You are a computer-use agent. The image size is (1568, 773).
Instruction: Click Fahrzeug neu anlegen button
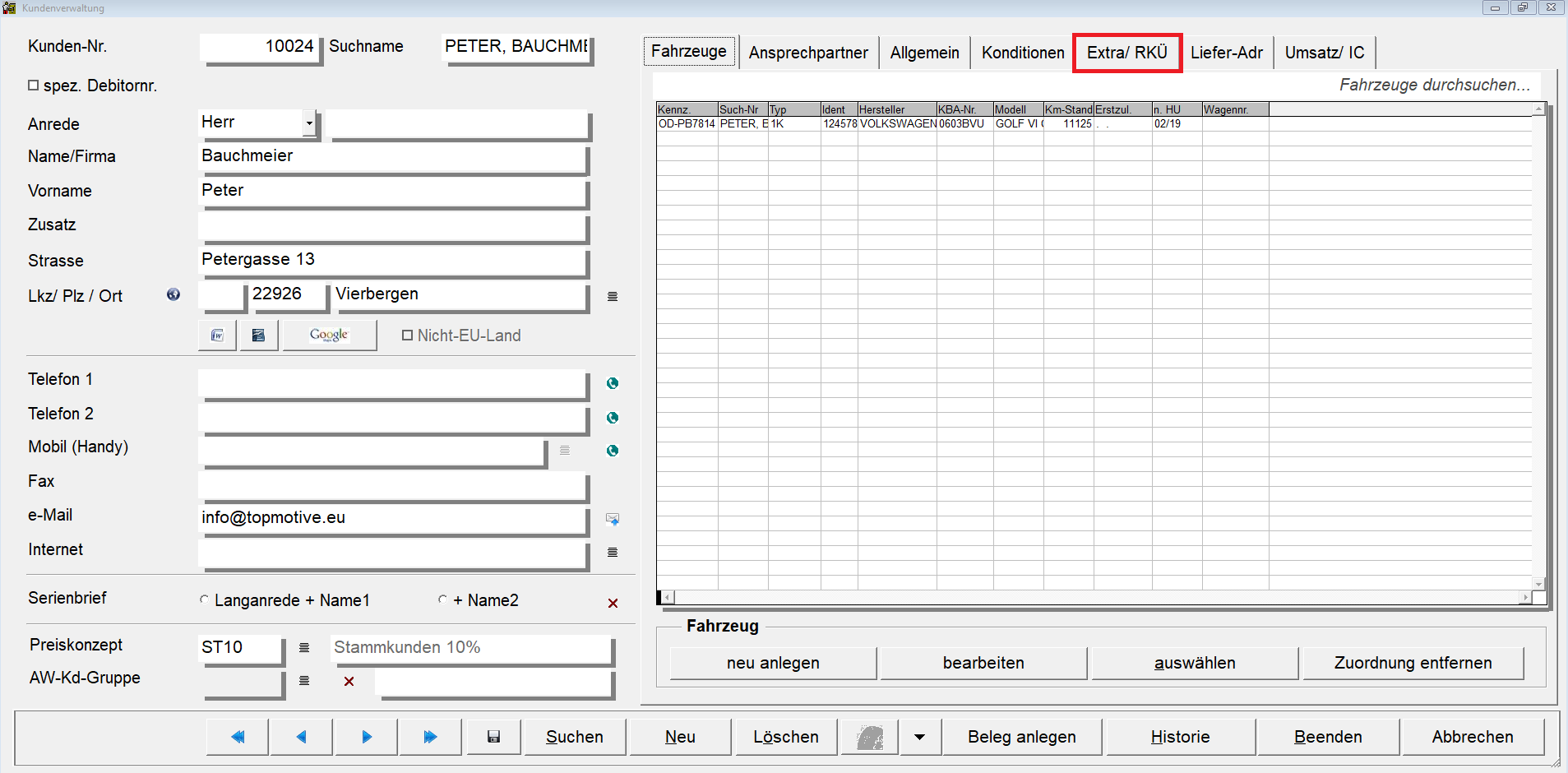tap(773, 663)
